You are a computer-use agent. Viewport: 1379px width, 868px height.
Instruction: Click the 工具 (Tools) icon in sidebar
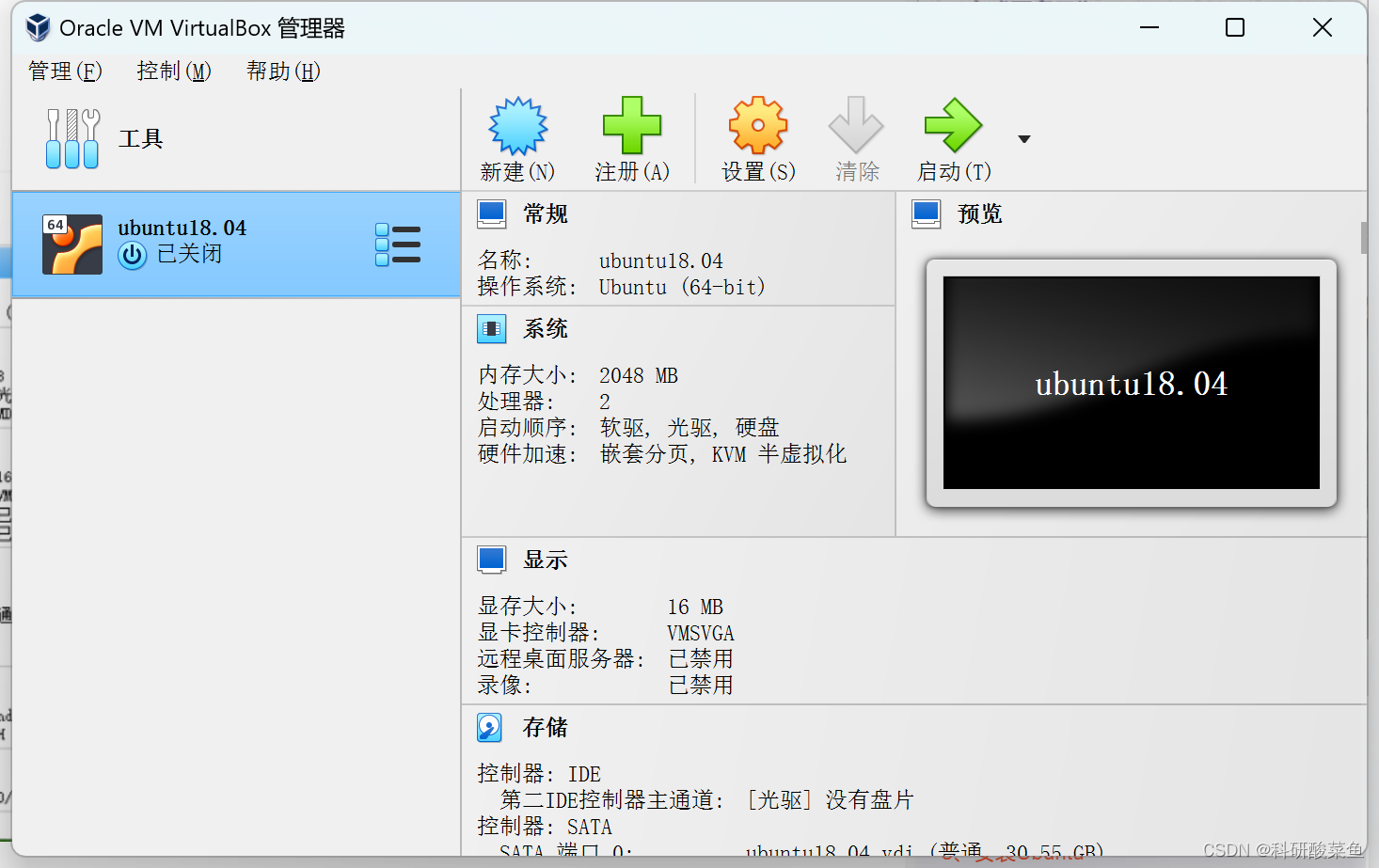[72, 137]
